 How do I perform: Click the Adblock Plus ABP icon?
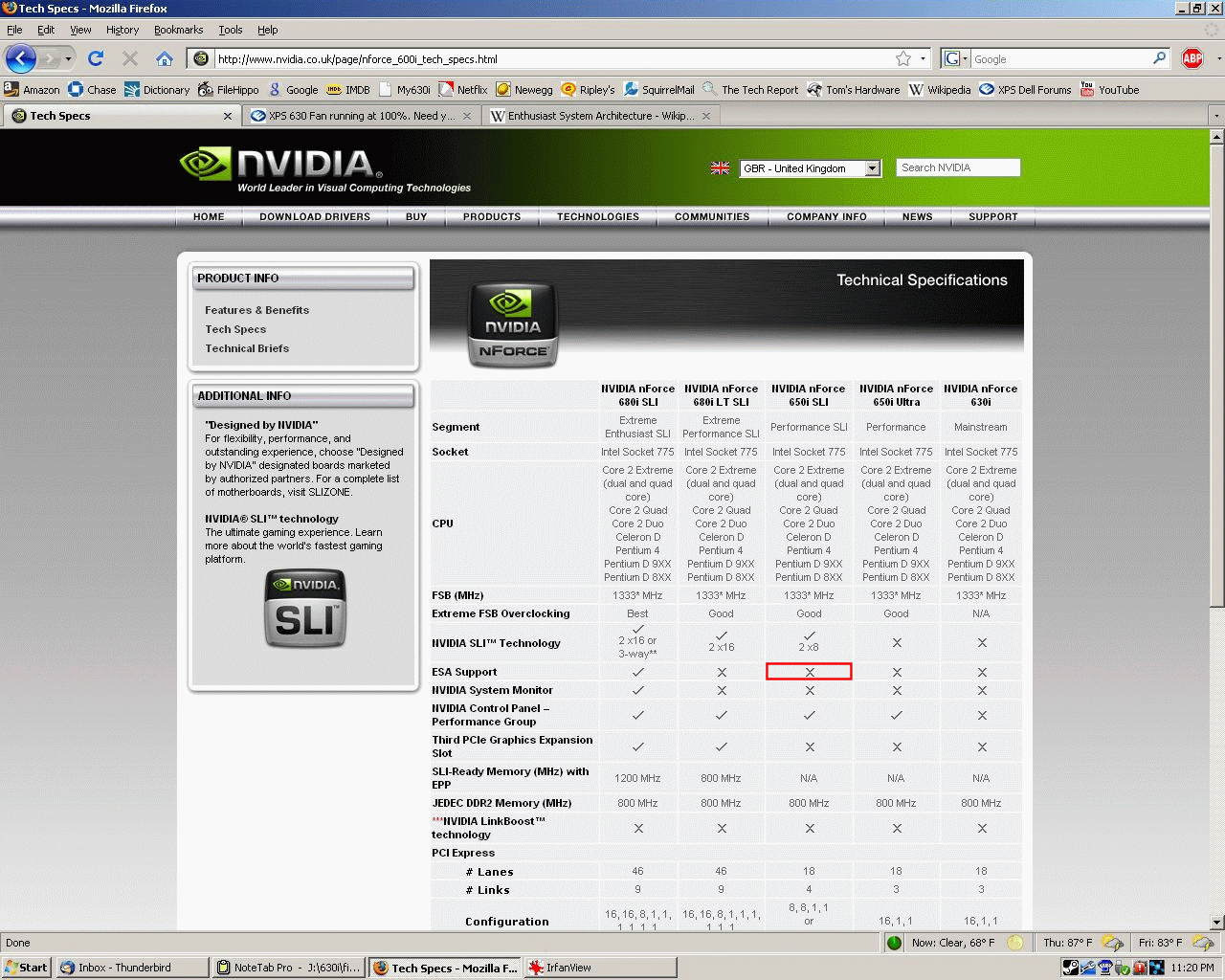click(1192, 58)
